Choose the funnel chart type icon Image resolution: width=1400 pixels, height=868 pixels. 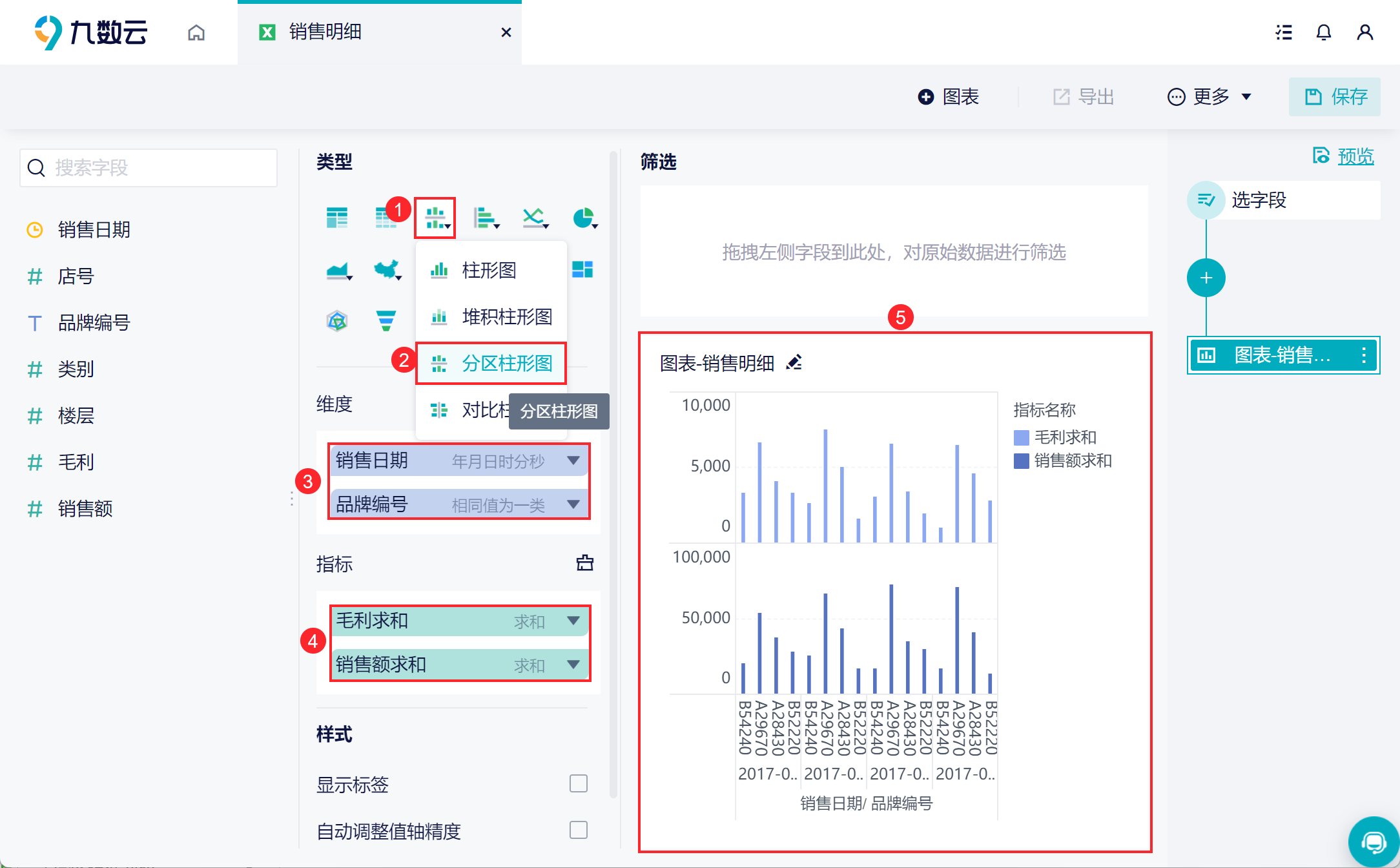[386, 320]
